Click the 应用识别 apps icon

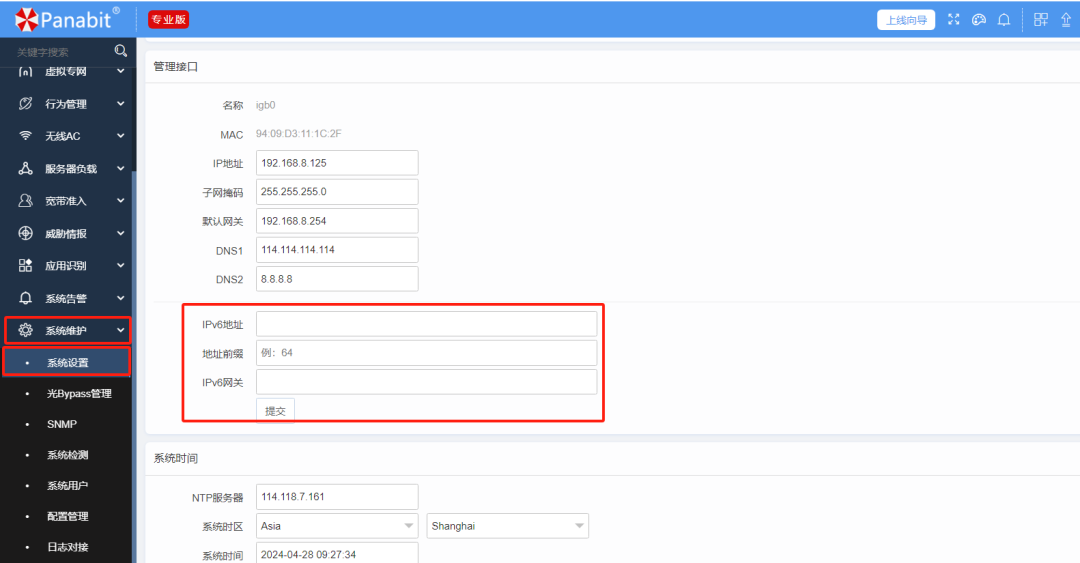pyautogui.click(x=25, y=265)
